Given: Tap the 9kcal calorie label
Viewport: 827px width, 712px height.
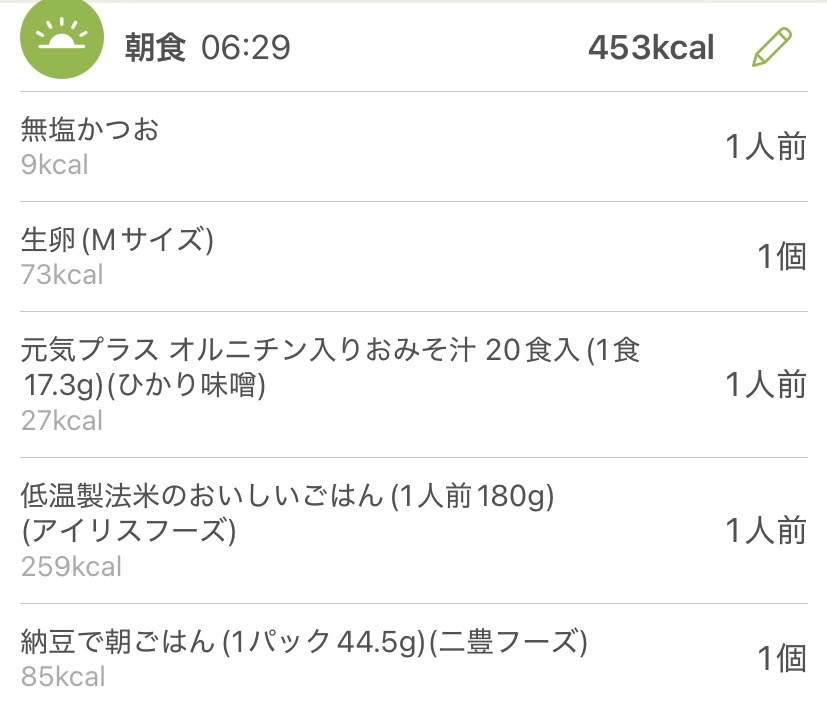Looking at the screenshot, I should tap(54, 164).
